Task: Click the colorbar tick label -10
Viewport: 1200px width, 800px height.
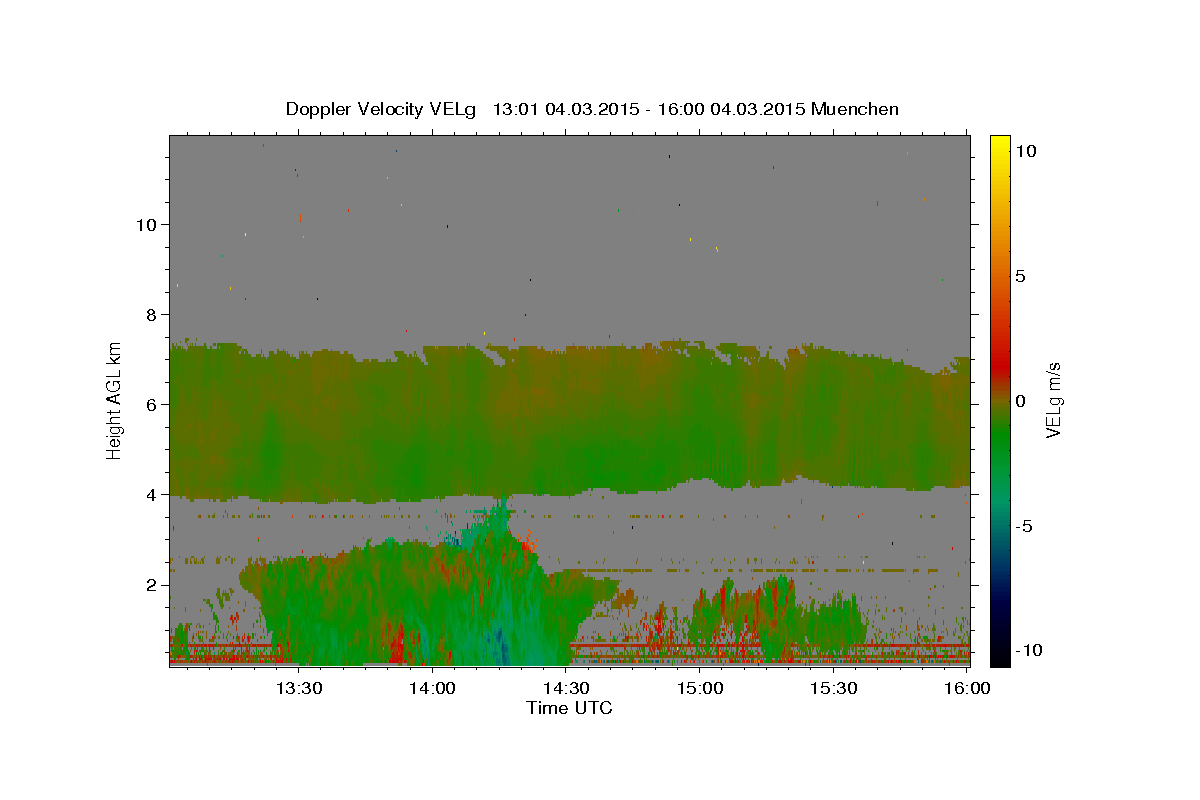Action: [x=1028, y=650]
